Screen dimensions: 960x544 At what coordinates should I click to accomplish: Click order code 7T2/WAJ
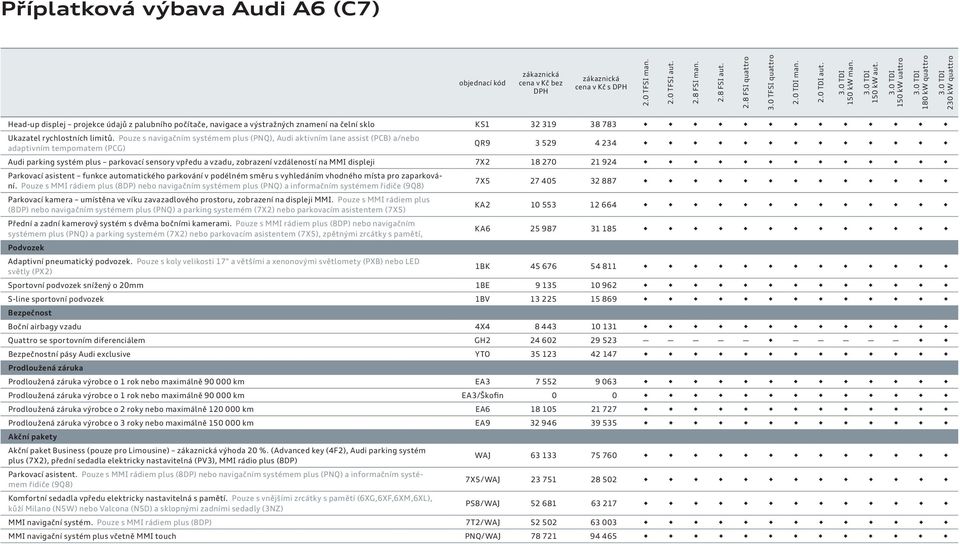[482, 523]
